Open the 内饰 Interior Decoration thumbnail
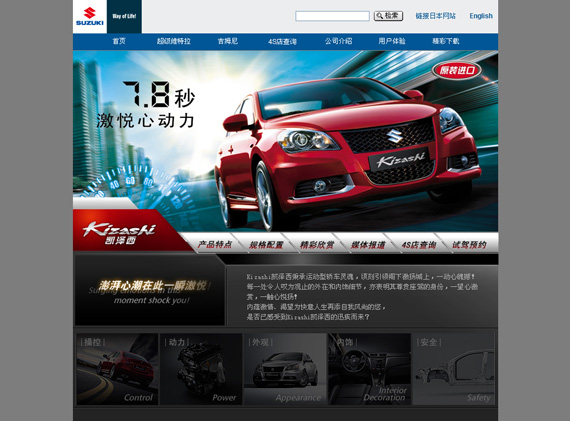The width and height of the screenshot is (570, 421). [369, 369]
